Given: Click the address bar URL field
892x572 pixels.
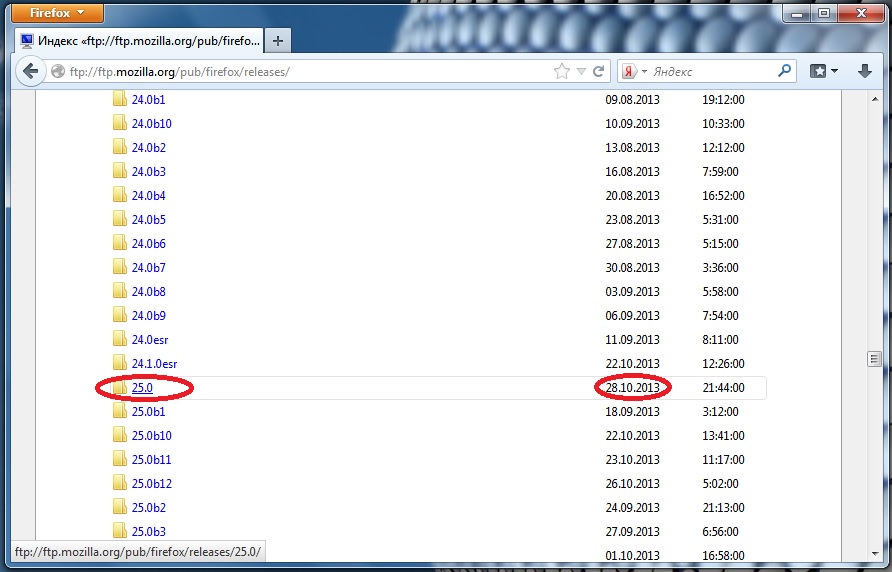Looking at the screenshot, I should pos(300,72).
